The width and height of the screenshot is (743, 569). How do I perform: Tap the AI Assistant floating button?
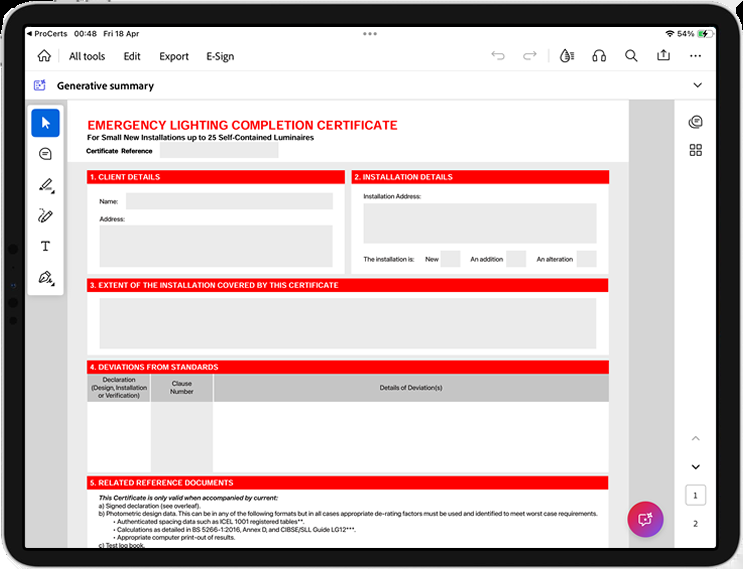click(644, 519)
